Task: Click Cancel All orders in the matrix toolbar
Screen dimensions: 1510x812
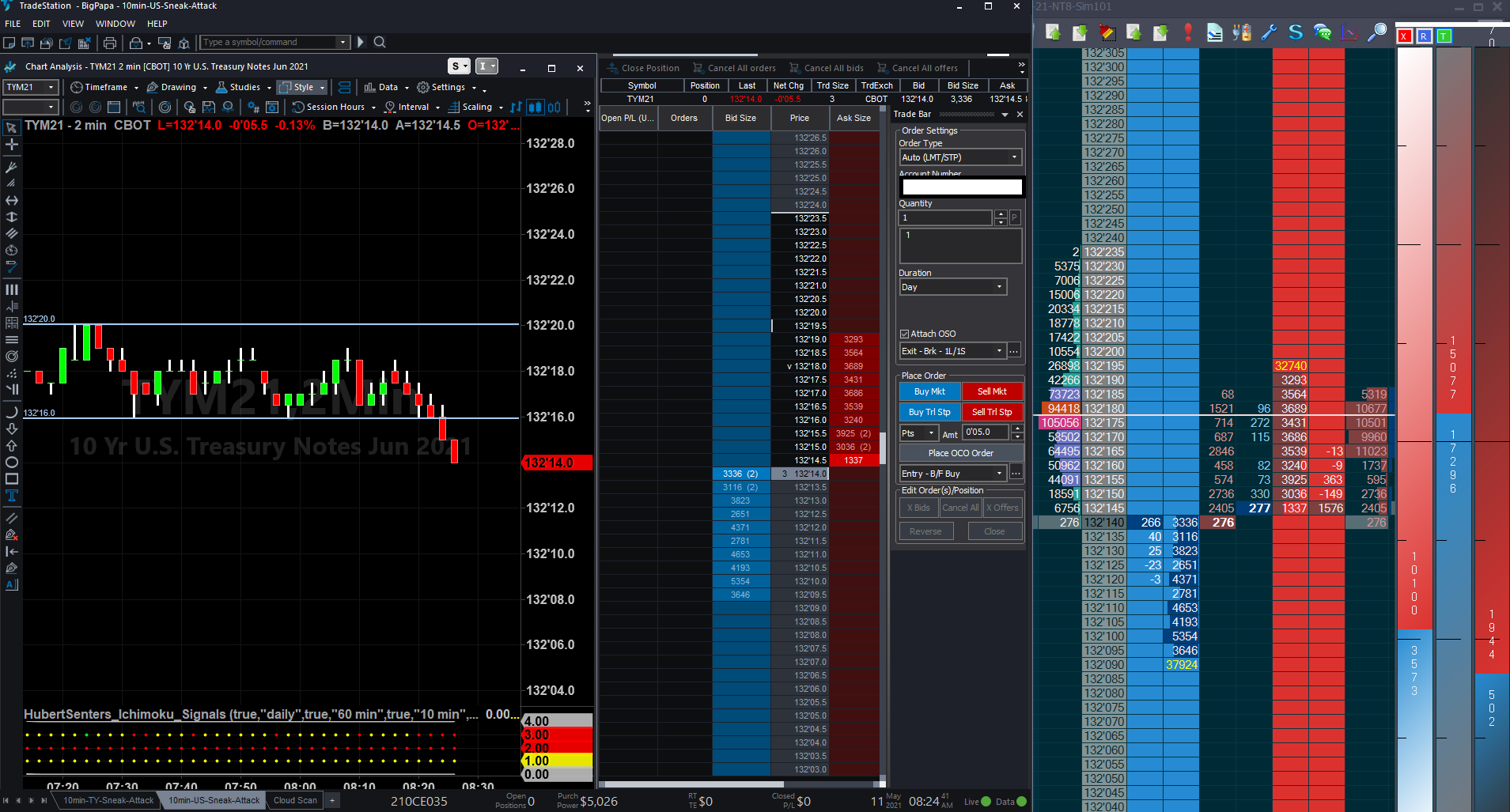Action: (x=734, y=68)
